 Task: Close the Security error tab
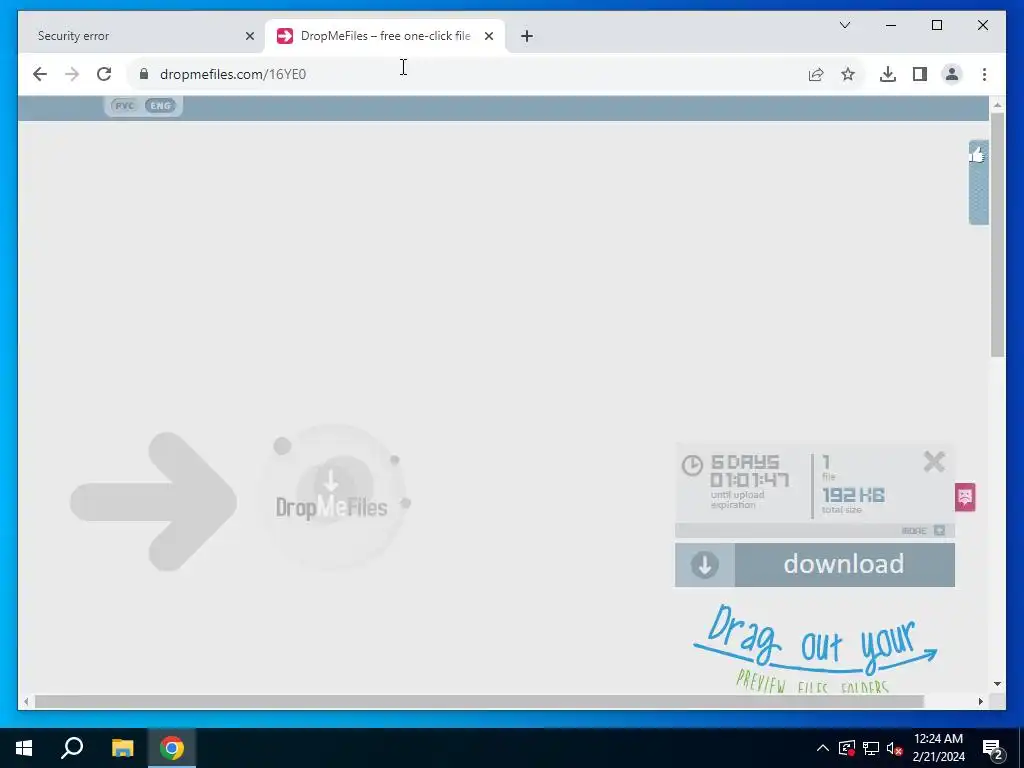click(249, 36)
